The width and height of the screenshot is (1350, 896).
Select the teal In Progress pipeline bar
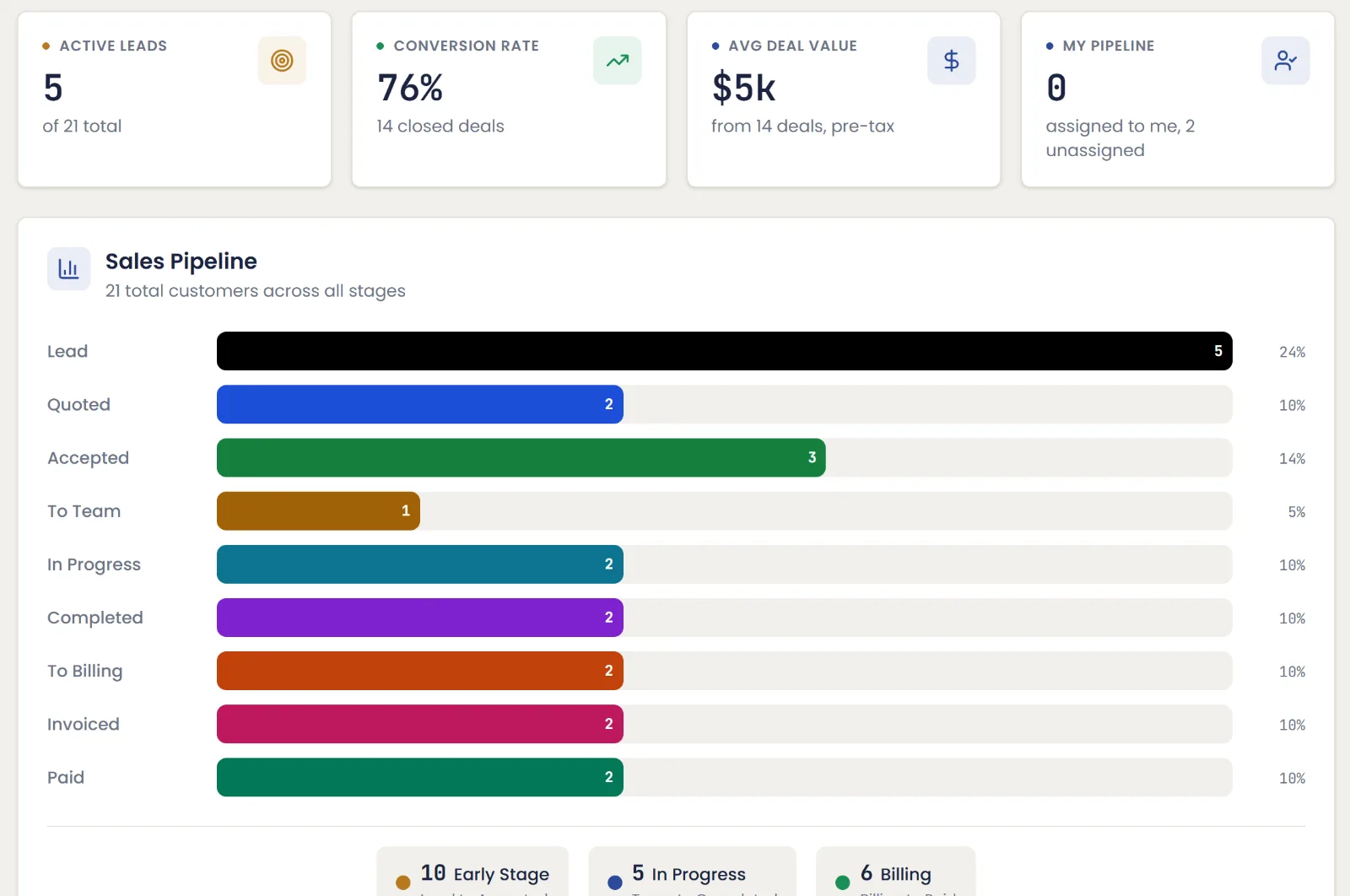click(420, 564)
